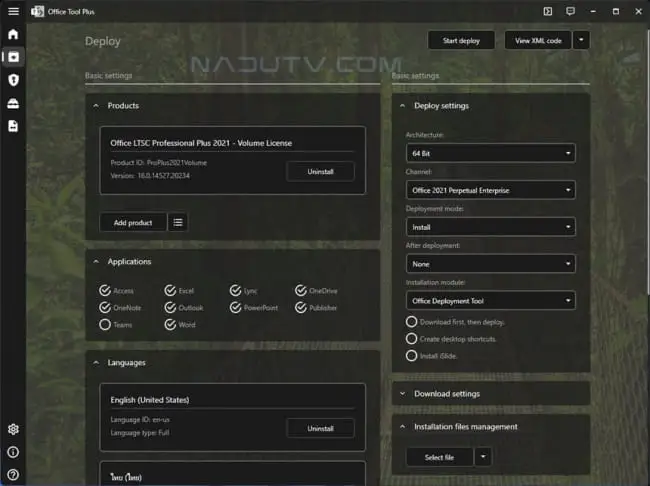Open the After deployment None dropdown

point(491,264)
